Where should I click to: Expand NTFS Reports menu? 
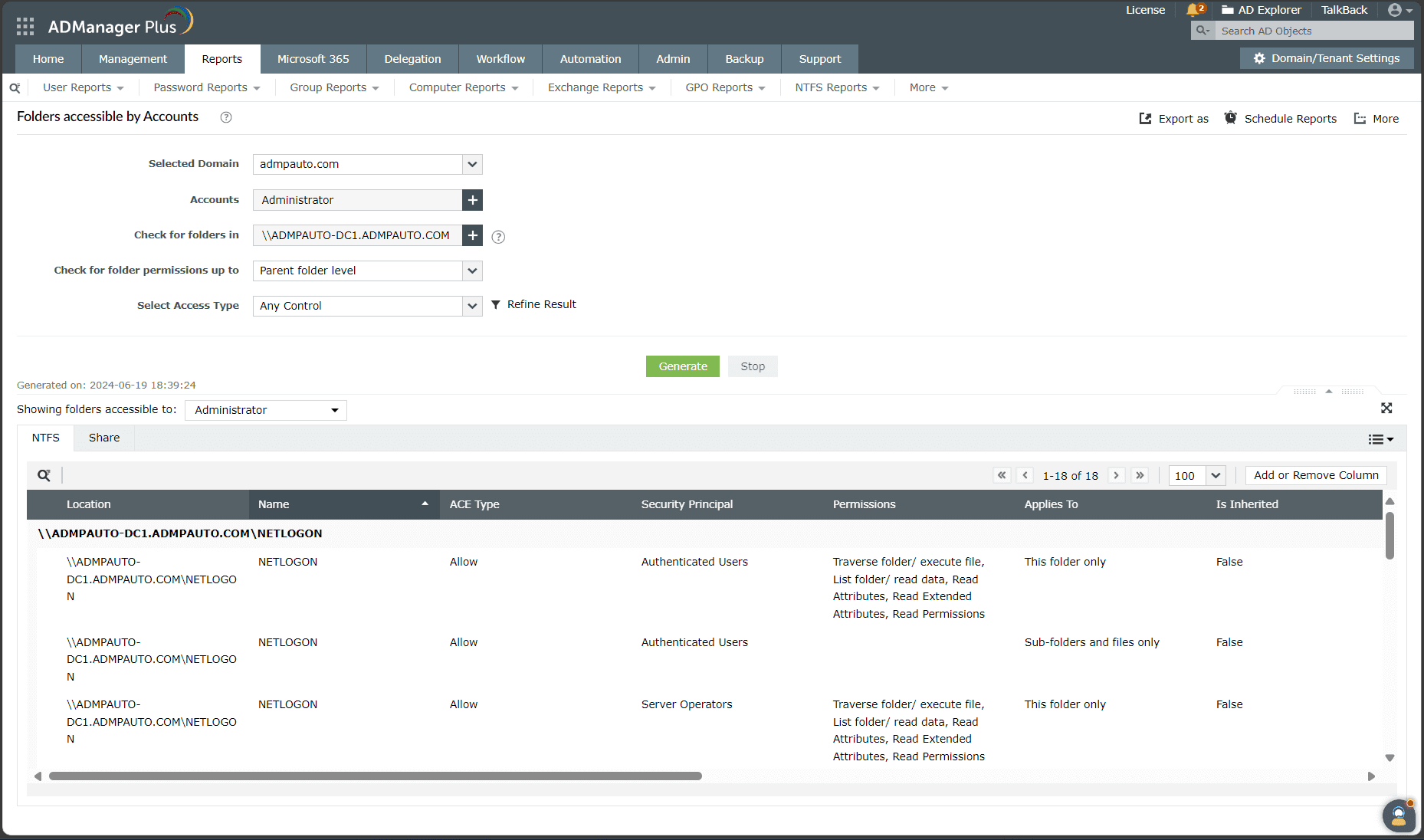coord(837,87)
